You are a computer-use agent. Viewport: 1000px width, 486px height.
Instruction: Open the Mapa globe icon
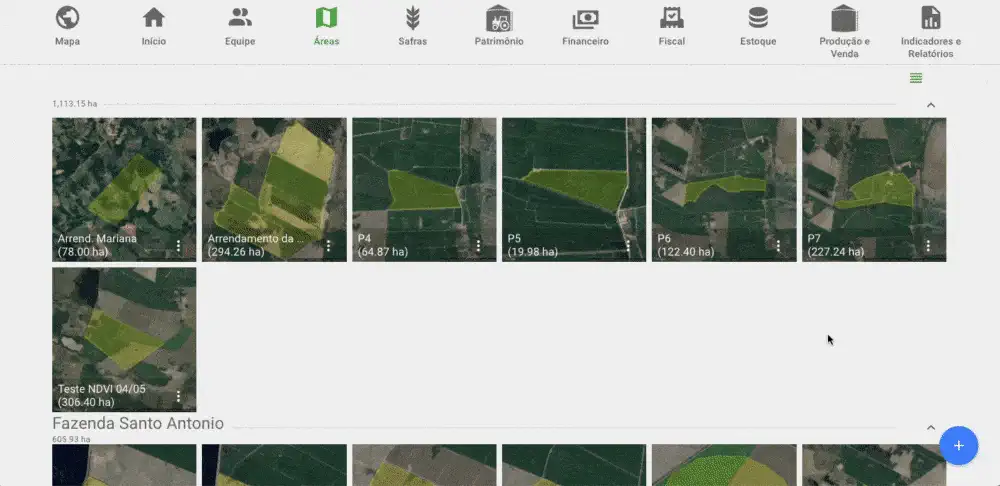point(68,18)
